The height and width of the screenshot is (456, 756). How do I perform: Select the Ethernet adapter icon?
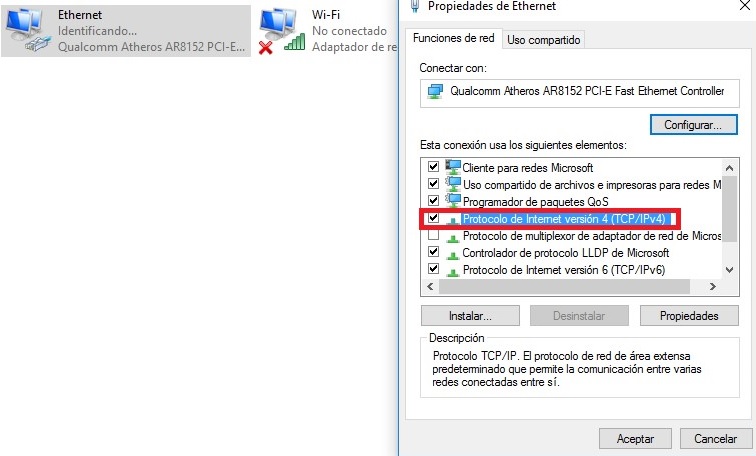tap(27, 30)
